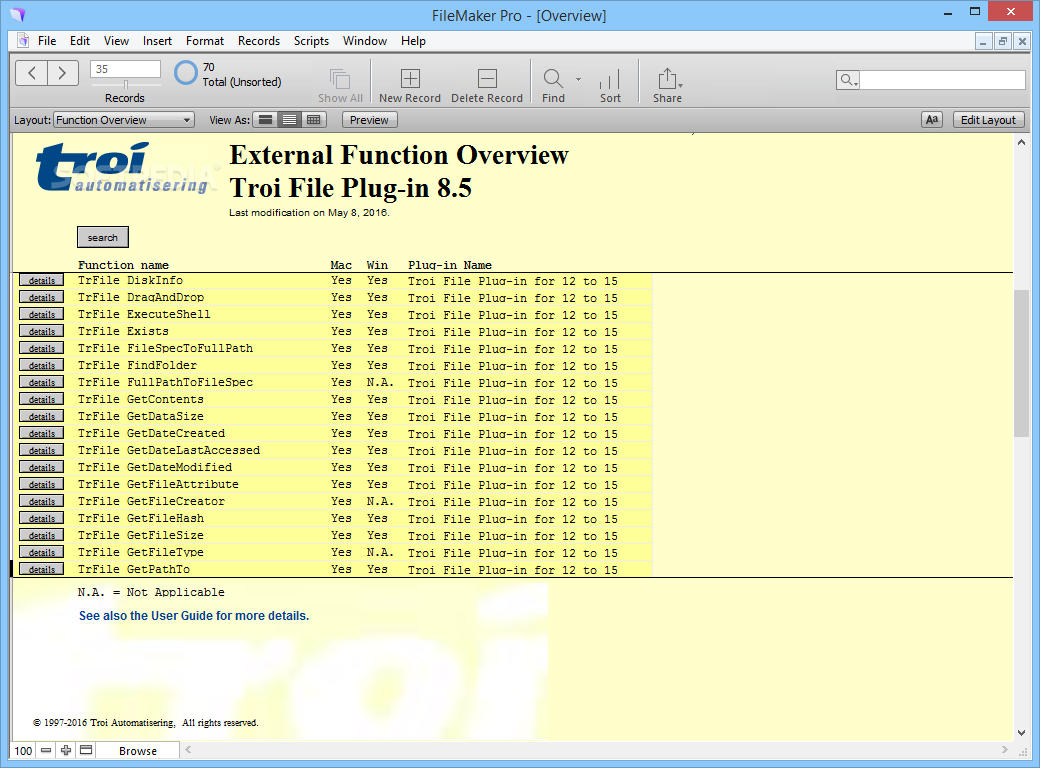Open details for TrFile GetFileHash
The width and height of the screenshot is (1040, 768).
(42, 519)
